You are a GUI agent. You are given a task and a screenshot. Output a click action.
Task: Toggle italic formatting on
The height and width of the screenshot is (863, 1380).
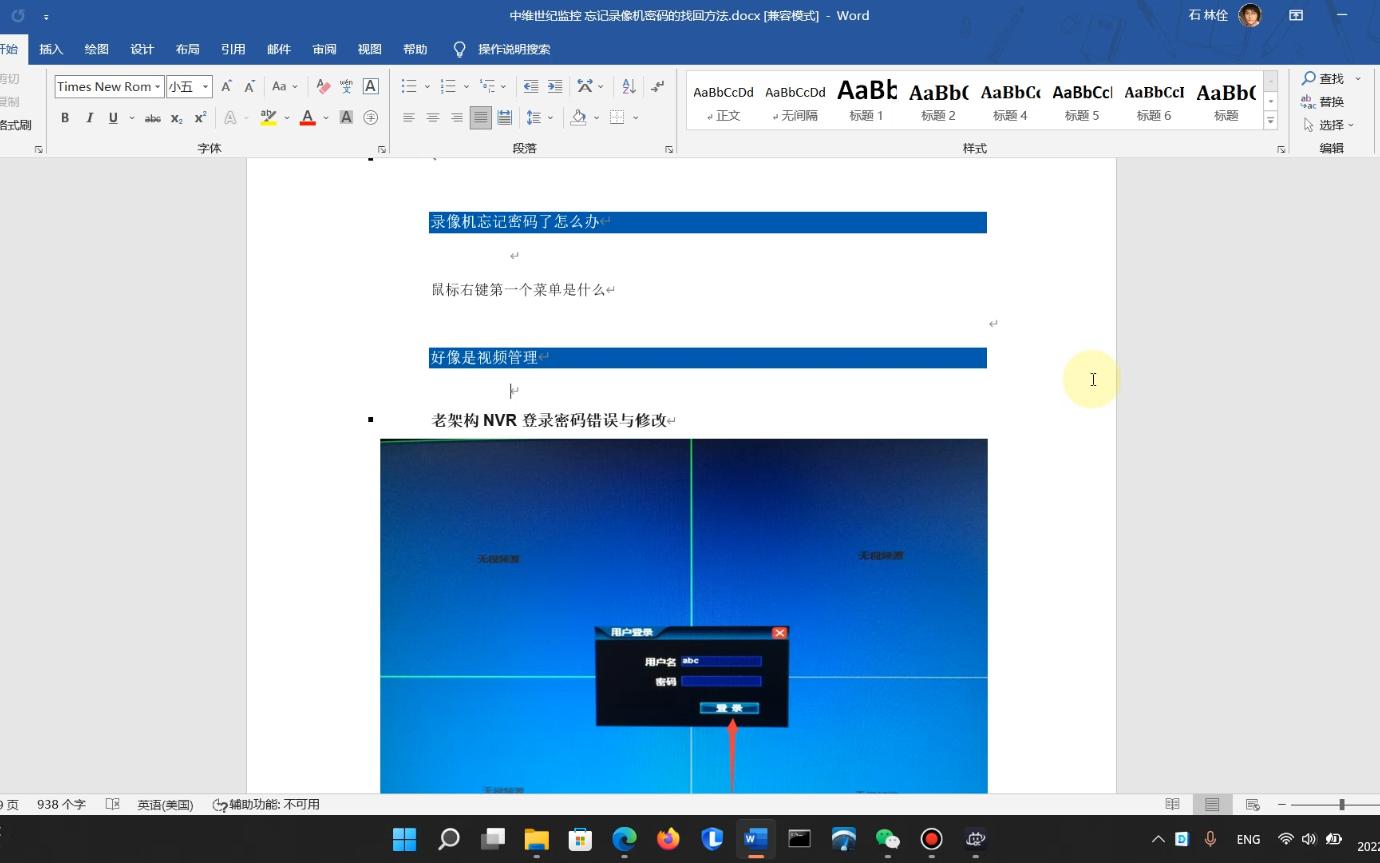click(x=88, y=118)
